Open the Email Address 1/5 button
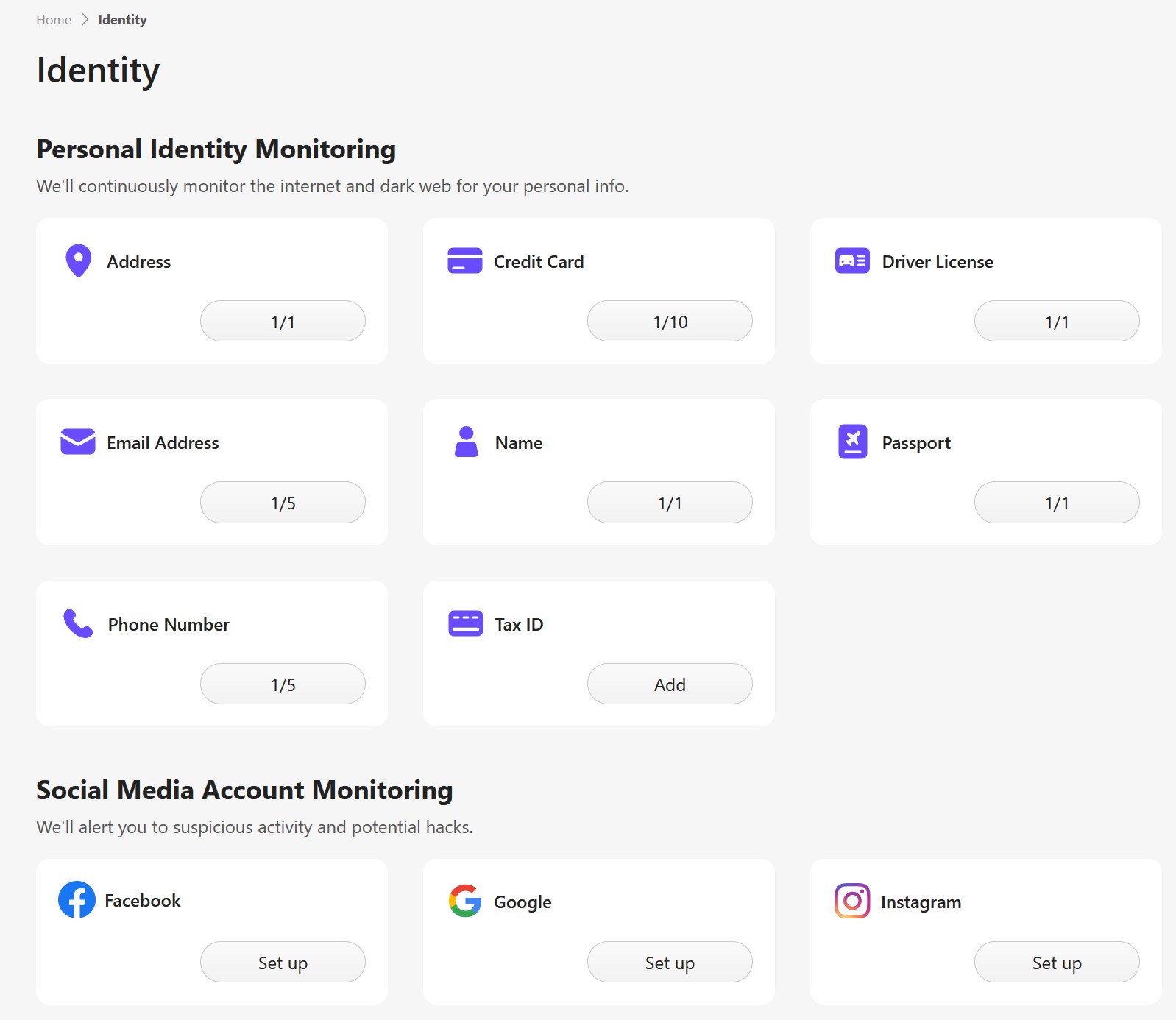Viewport: 1176px width, 1020px height. pyautogui.click(x=283, y=502)
